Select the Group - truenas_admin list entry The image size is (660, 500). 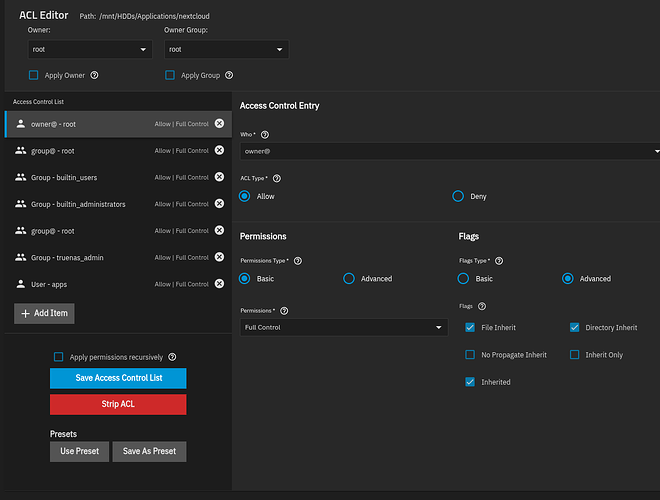coord(118,257)
